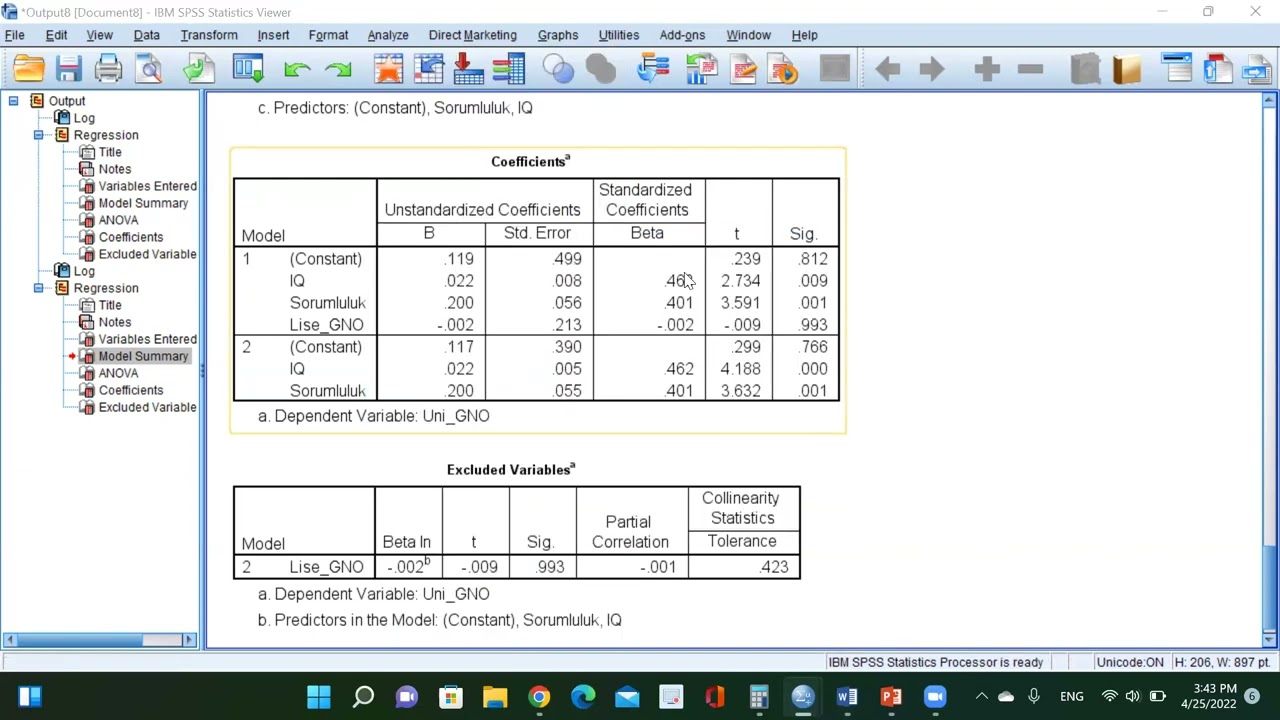Select the highlighted Model Summary outline item
This screenshot has width=1280, height=720.
click(x=143, y=356)
